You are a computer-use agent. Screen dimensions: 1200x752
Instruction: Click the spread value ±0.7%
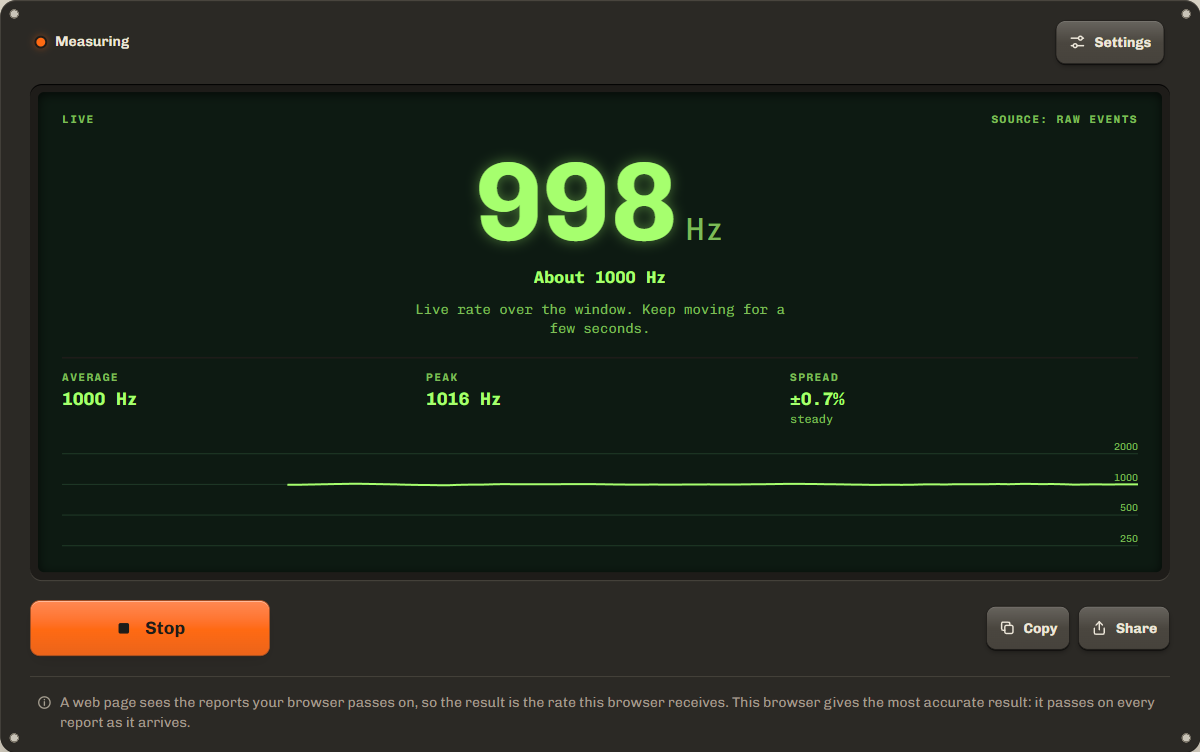(x=817, y=399)
